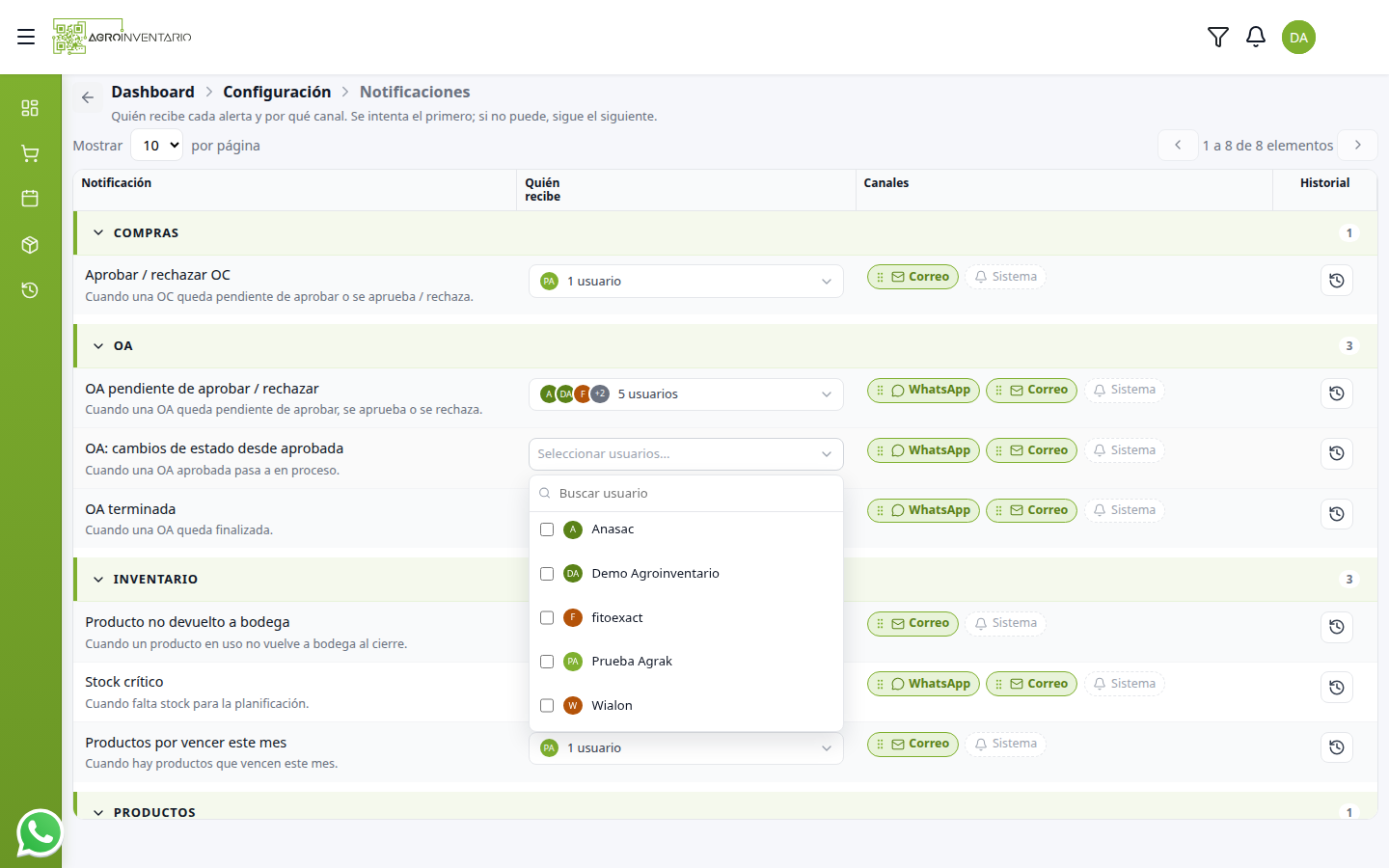Open the DA user avatar menu

click(1298, 38)
